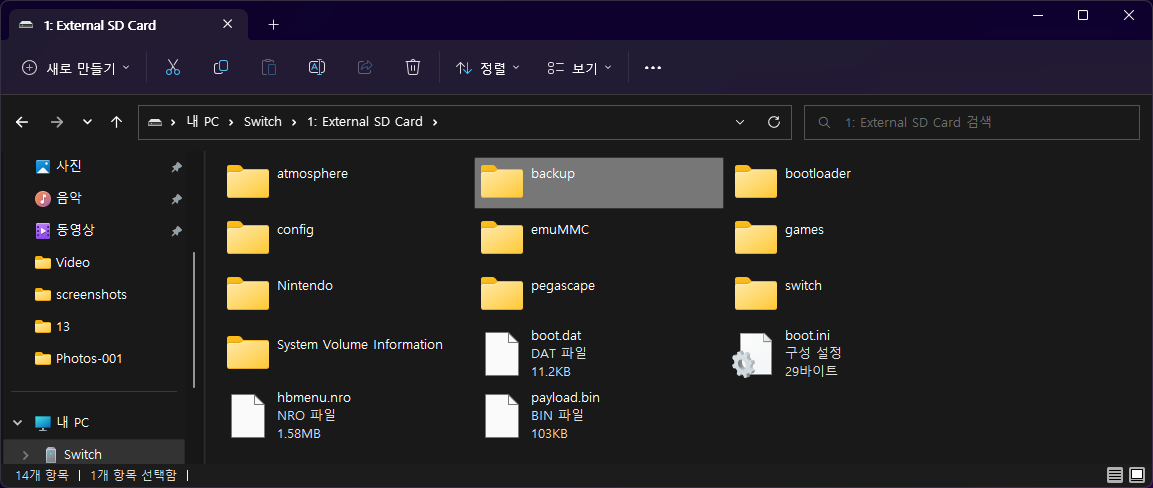This screenshot has height=488, width=1153.
Task: Select the highlighted backup folder
Action: [599, 182]
